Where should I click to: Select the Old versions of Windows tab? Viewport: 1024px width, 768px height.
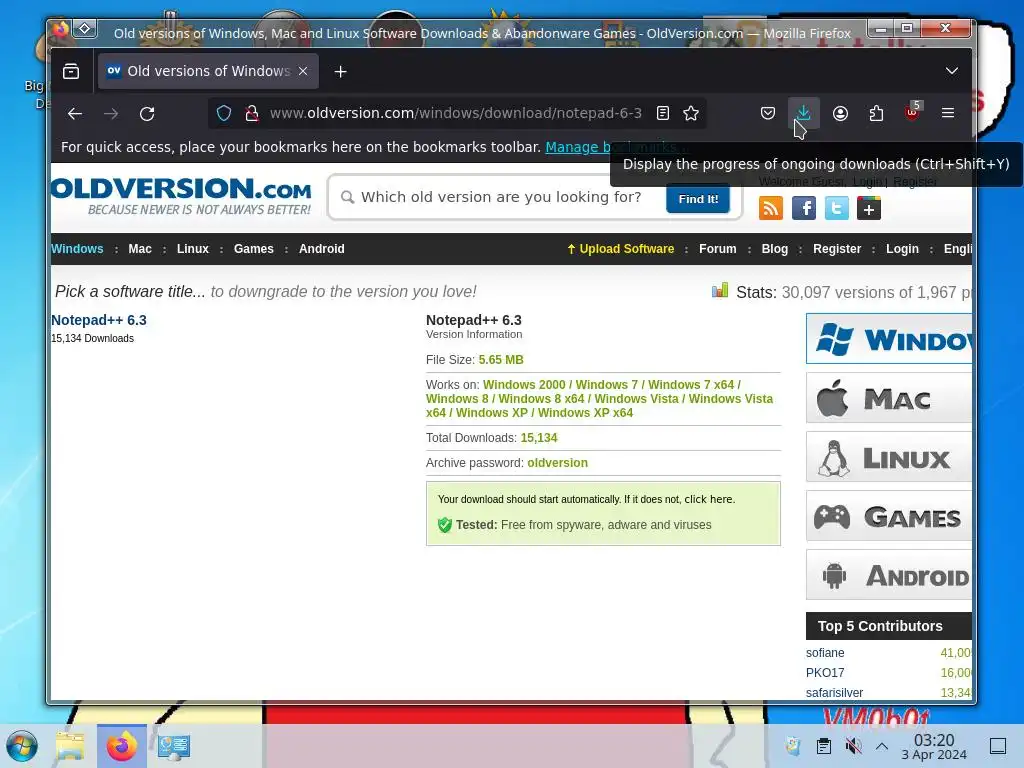[208, 71]
